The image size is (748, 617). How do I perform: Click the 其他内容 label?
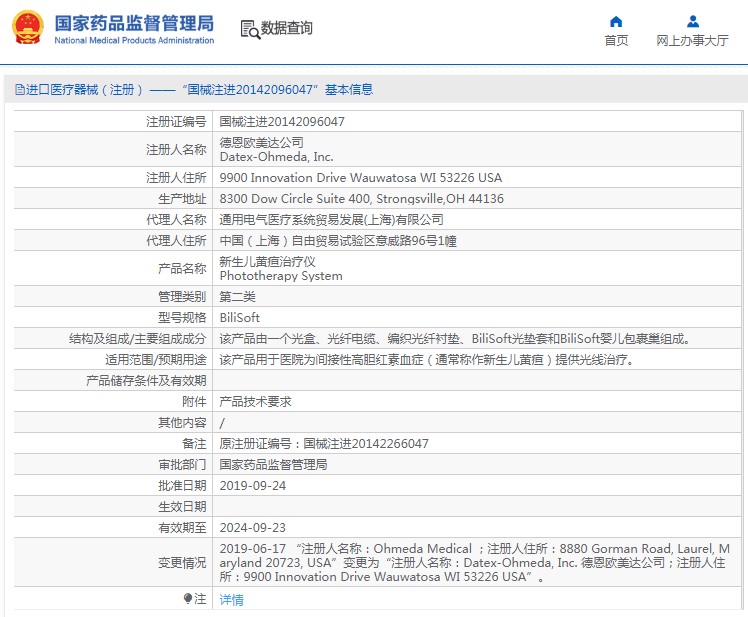coord(182,423)
